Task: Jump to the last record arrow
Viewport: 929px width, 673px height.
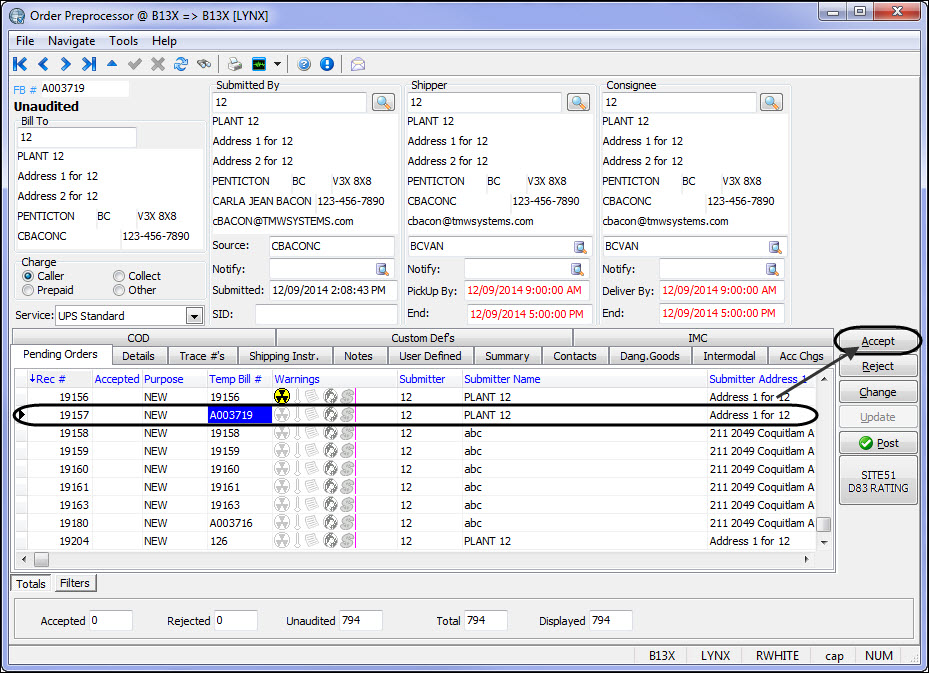Action: [89, 64]
